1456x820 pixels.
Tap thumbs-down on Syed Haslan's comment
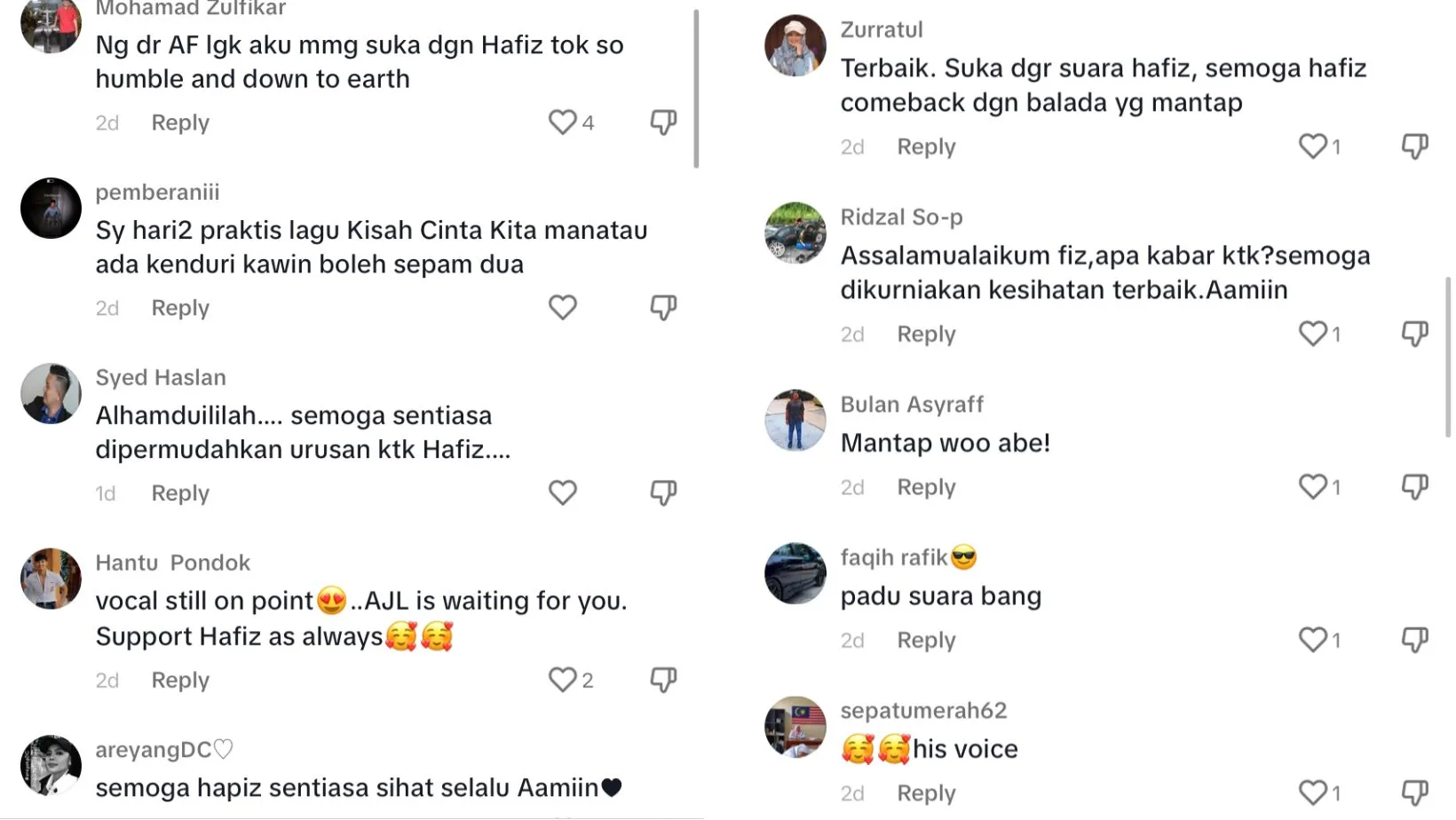(x=663, y=493)
